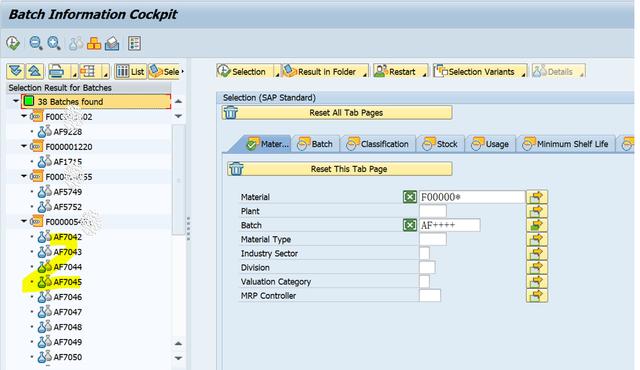This screenshot has height=370, width=640.
Task: Click the zoom in magnifier icon
Action: 54,43
